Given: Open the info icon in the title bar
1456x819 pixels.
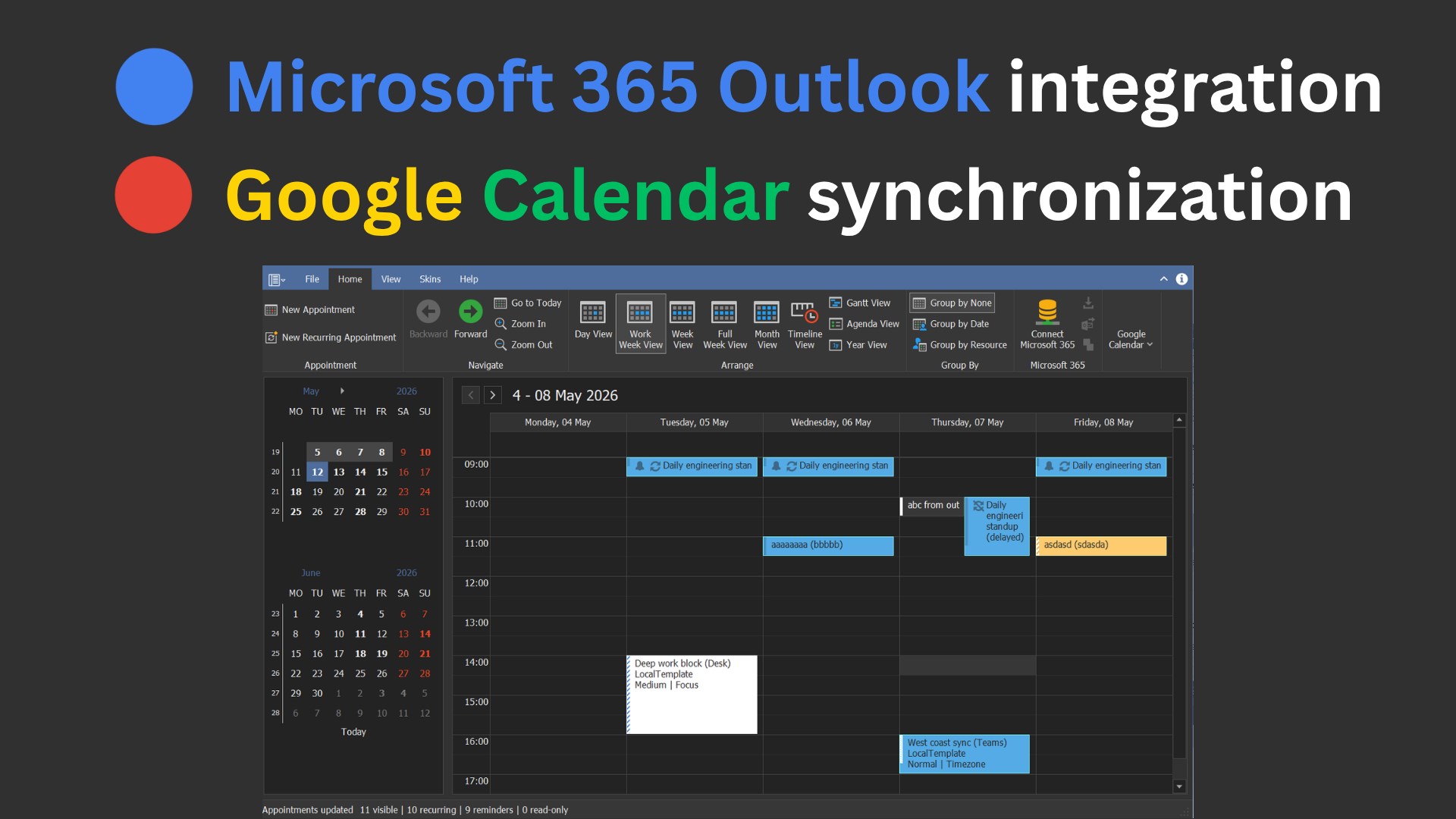Looking at the screenshot, I should tap(1181, 279).
